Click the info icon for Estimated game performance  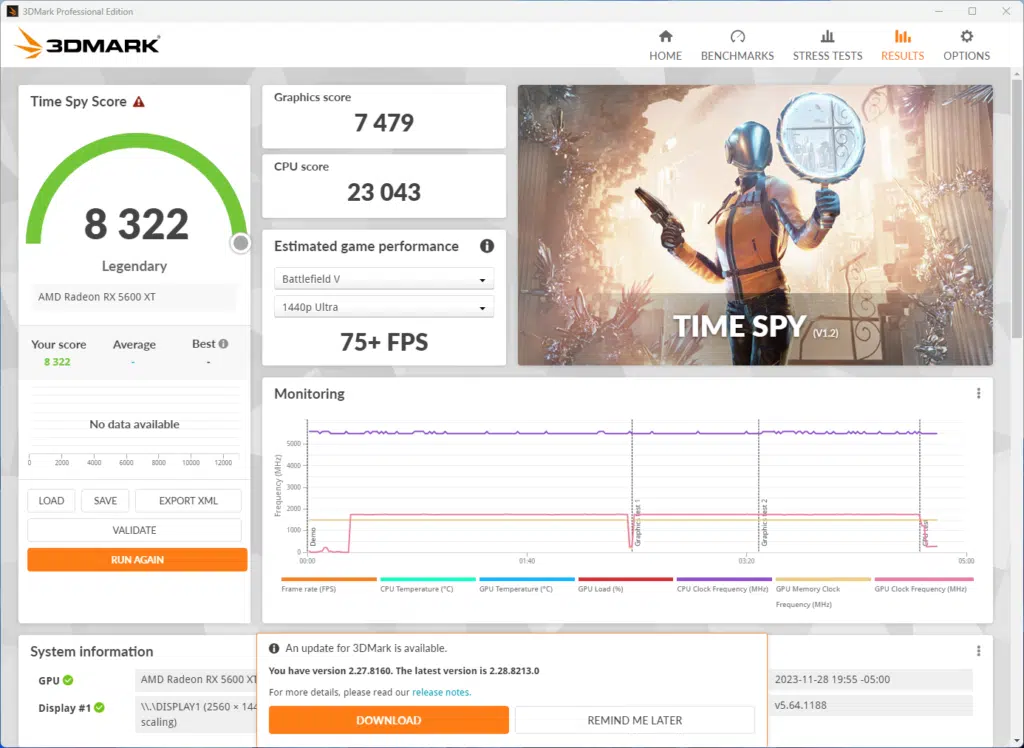pos(487,246)
